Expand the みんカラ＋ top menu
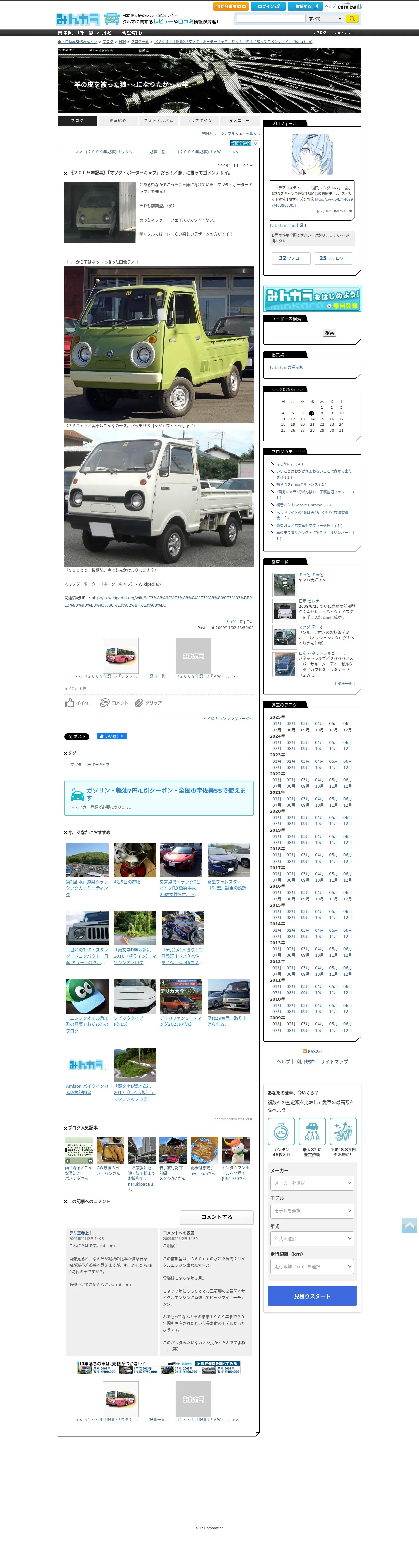This screenshot has height=1568, width=419. tap(345, 32)
